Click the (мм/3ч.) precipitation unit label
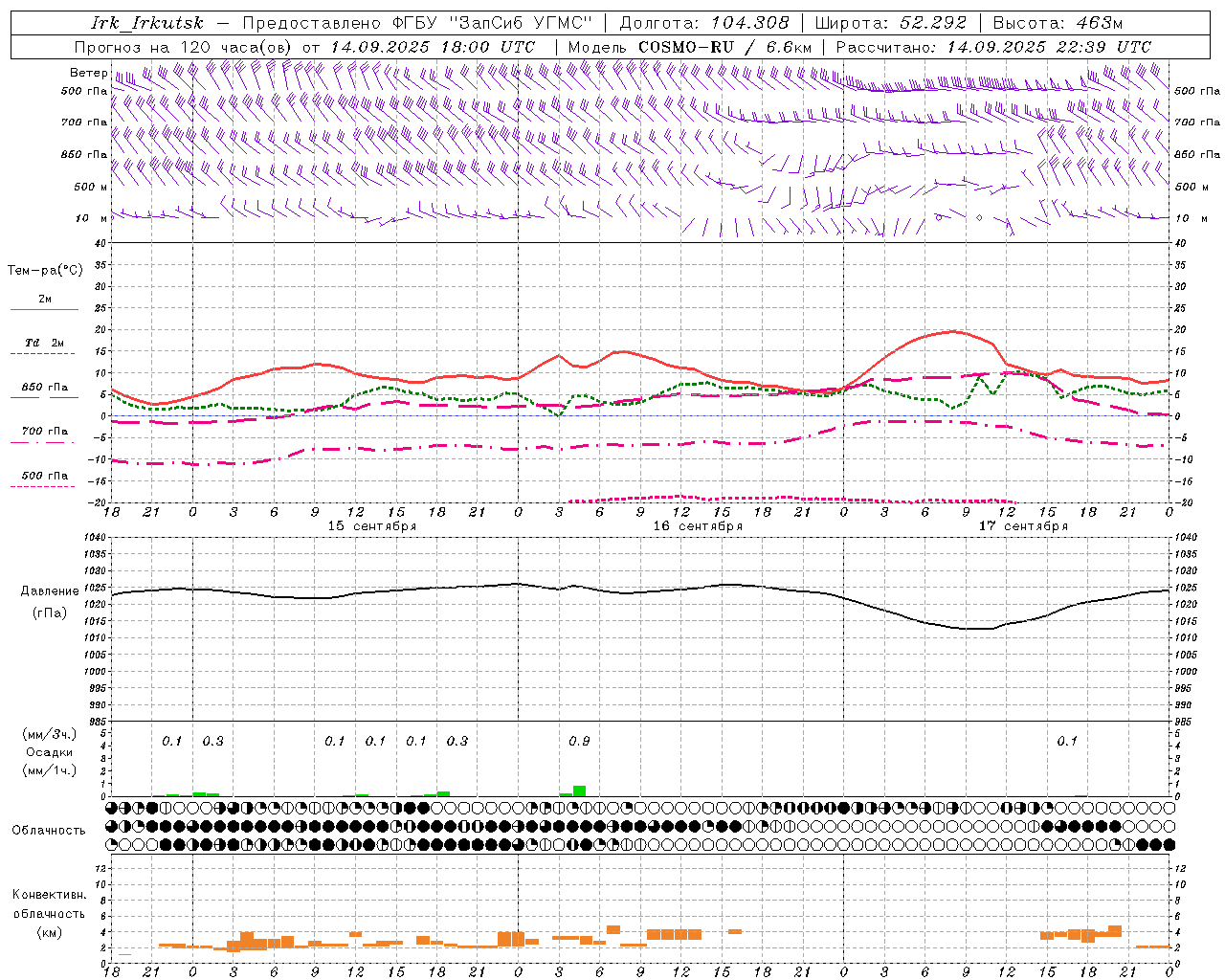 coord(50,734)
